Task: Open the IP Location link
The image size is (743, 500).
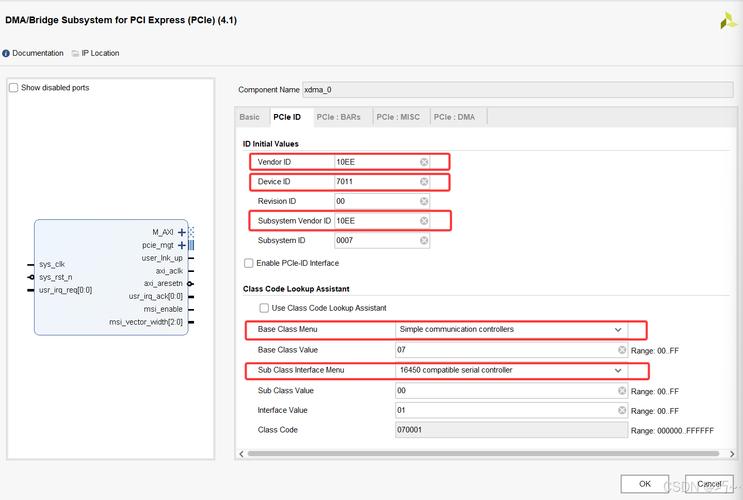Action: 100,53
